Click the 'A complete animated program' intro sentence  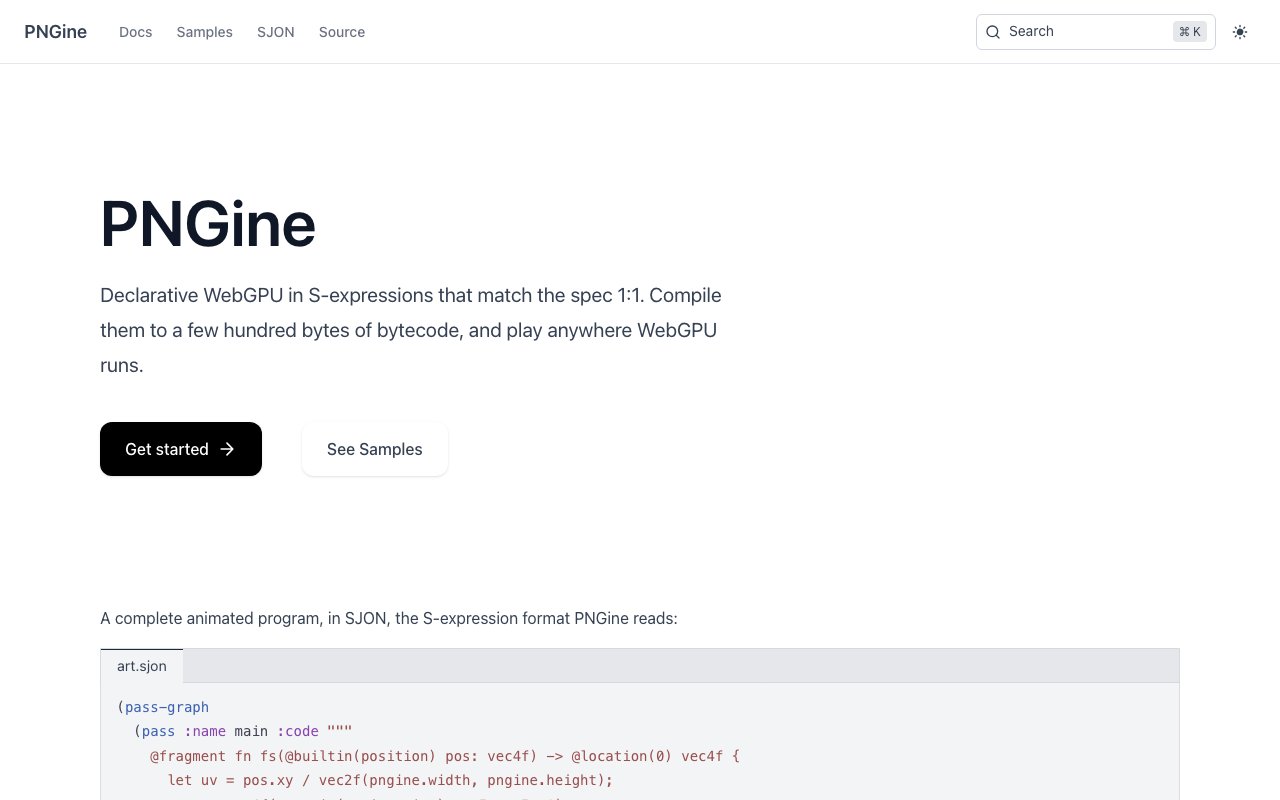389,618
